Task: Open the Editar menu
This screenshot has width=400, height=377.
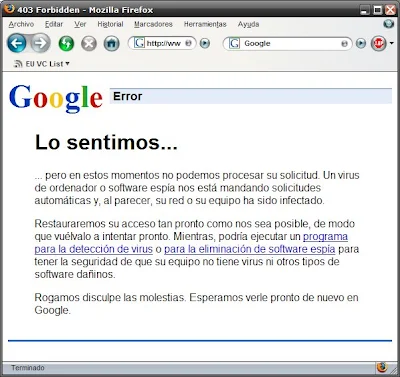Action: (x=54, y=24)
